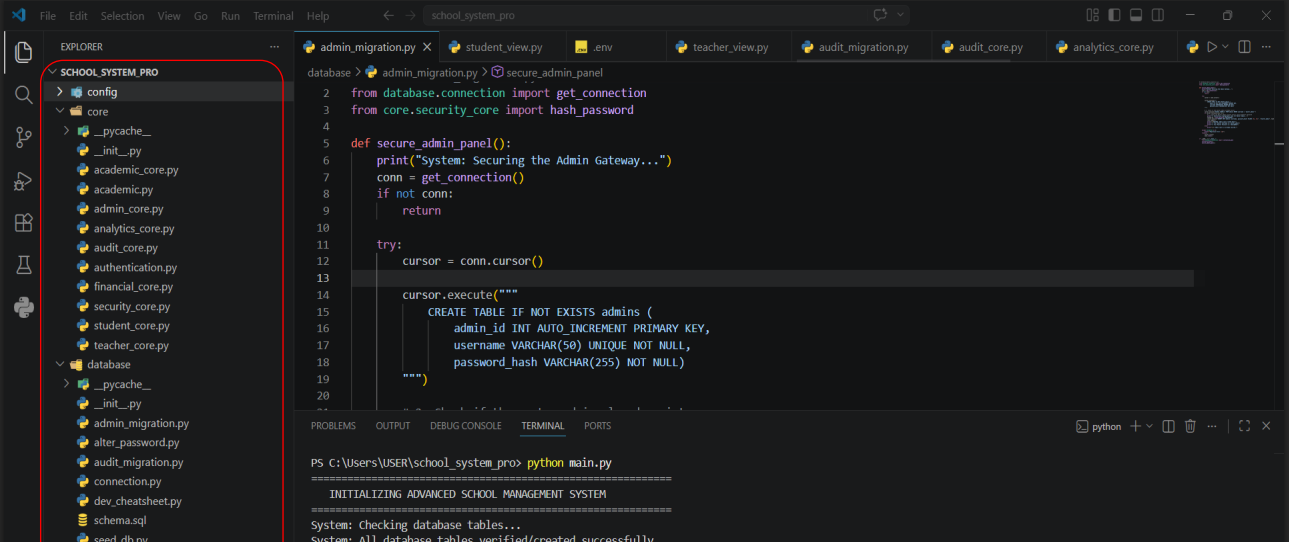Open schema.sql in Explorer tree
Screen dimensions: 1289x542
tap(121, 521)
